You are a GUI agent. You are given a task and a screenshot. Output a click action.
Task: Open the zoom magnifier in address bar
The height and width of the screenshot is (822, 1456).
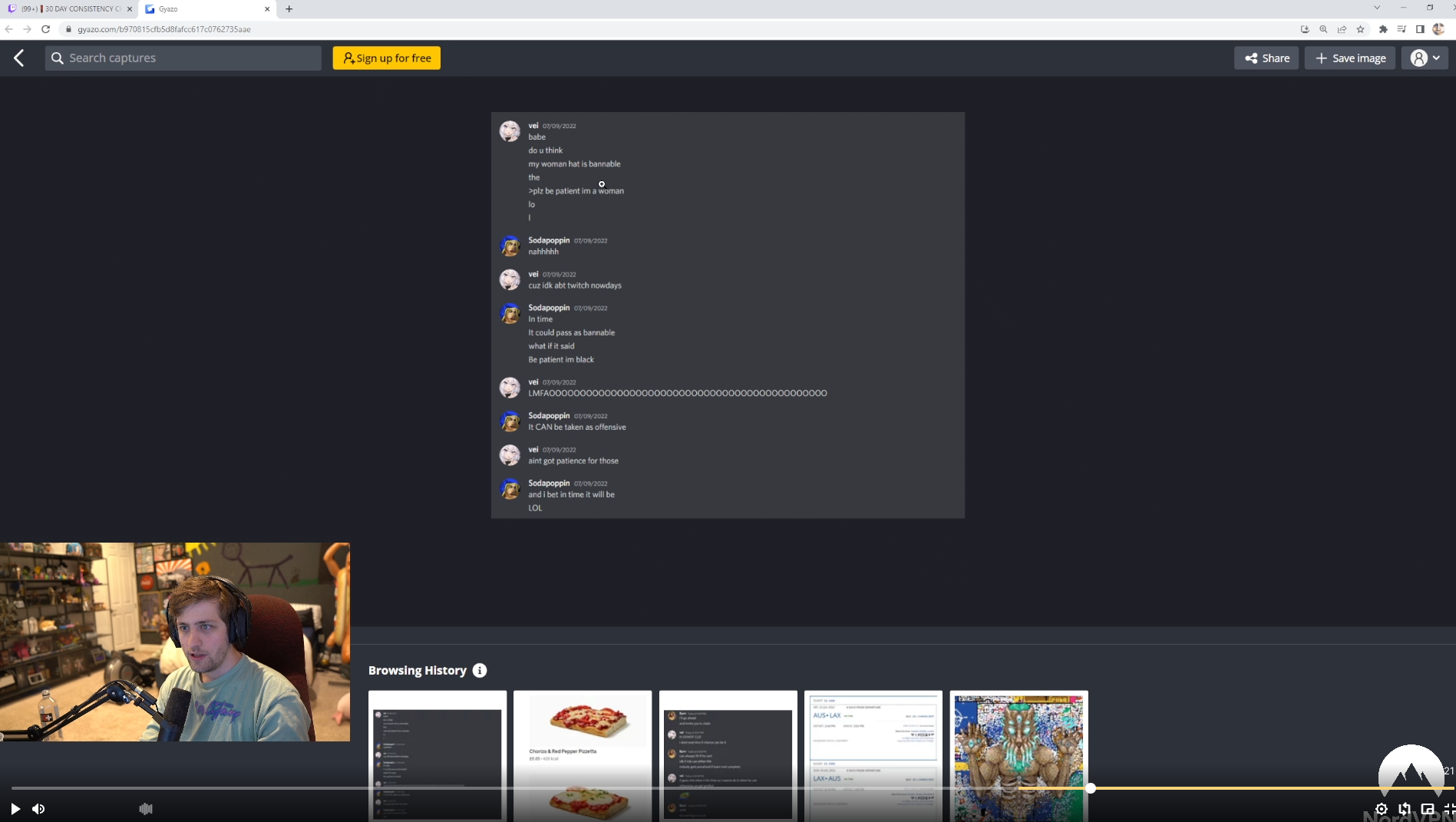pos(1323,29)
